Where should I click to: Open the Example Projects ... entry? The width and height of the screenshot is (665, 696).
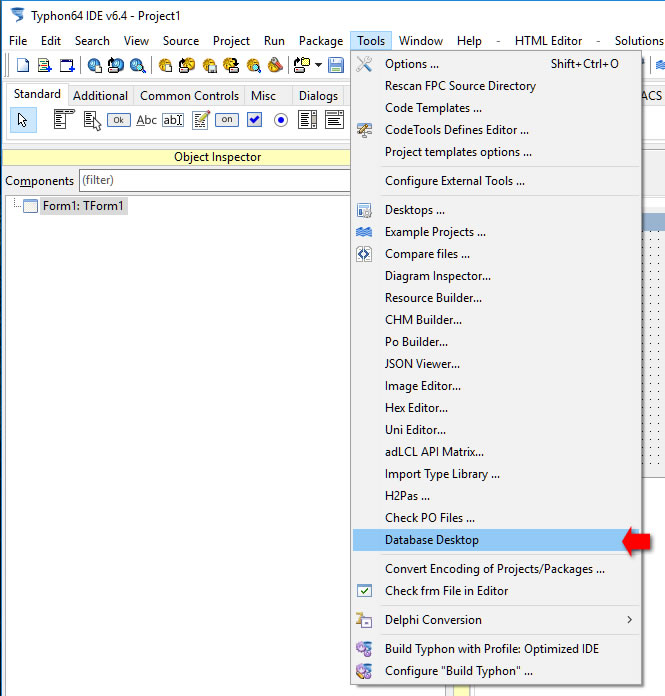pyautogui.click(x=496, y=232)
